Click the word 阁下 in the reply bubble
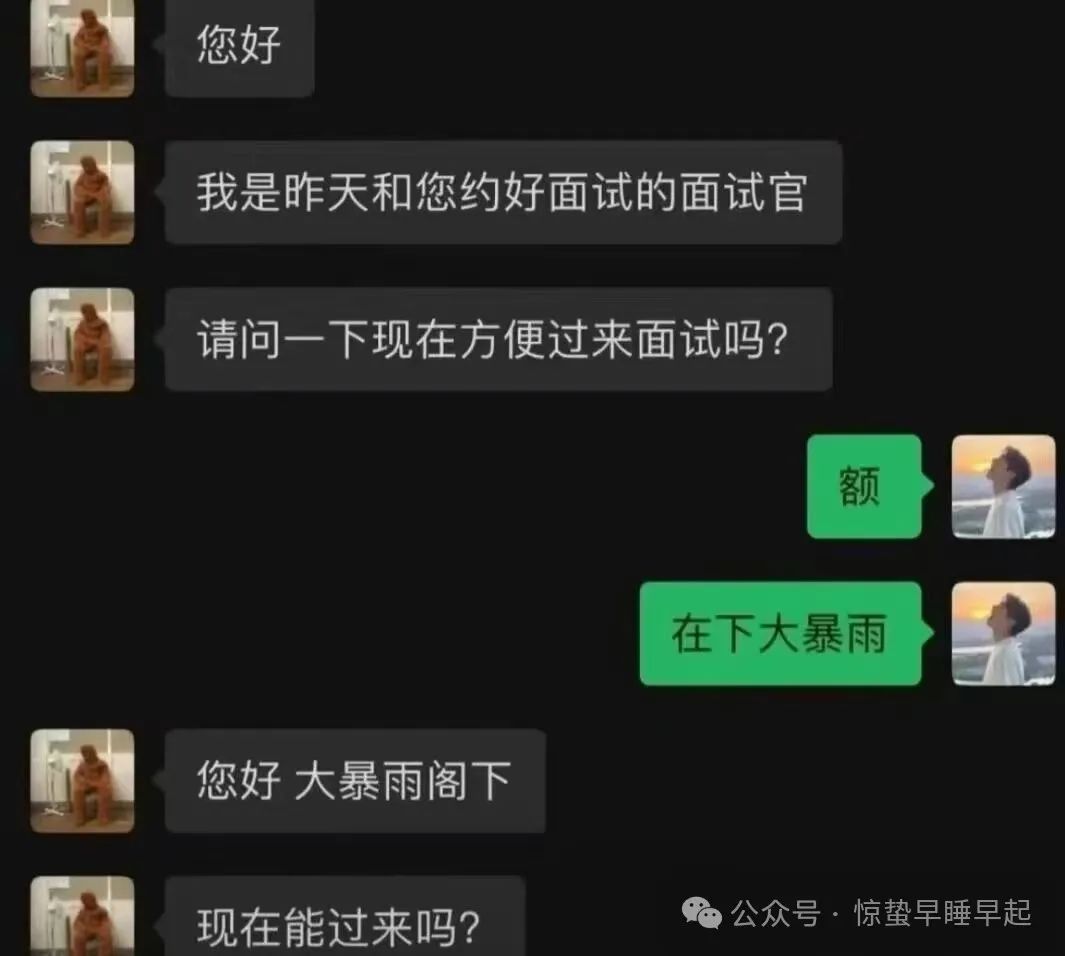This screenshot has height=956, width=1065. click(x=469, y=780)
